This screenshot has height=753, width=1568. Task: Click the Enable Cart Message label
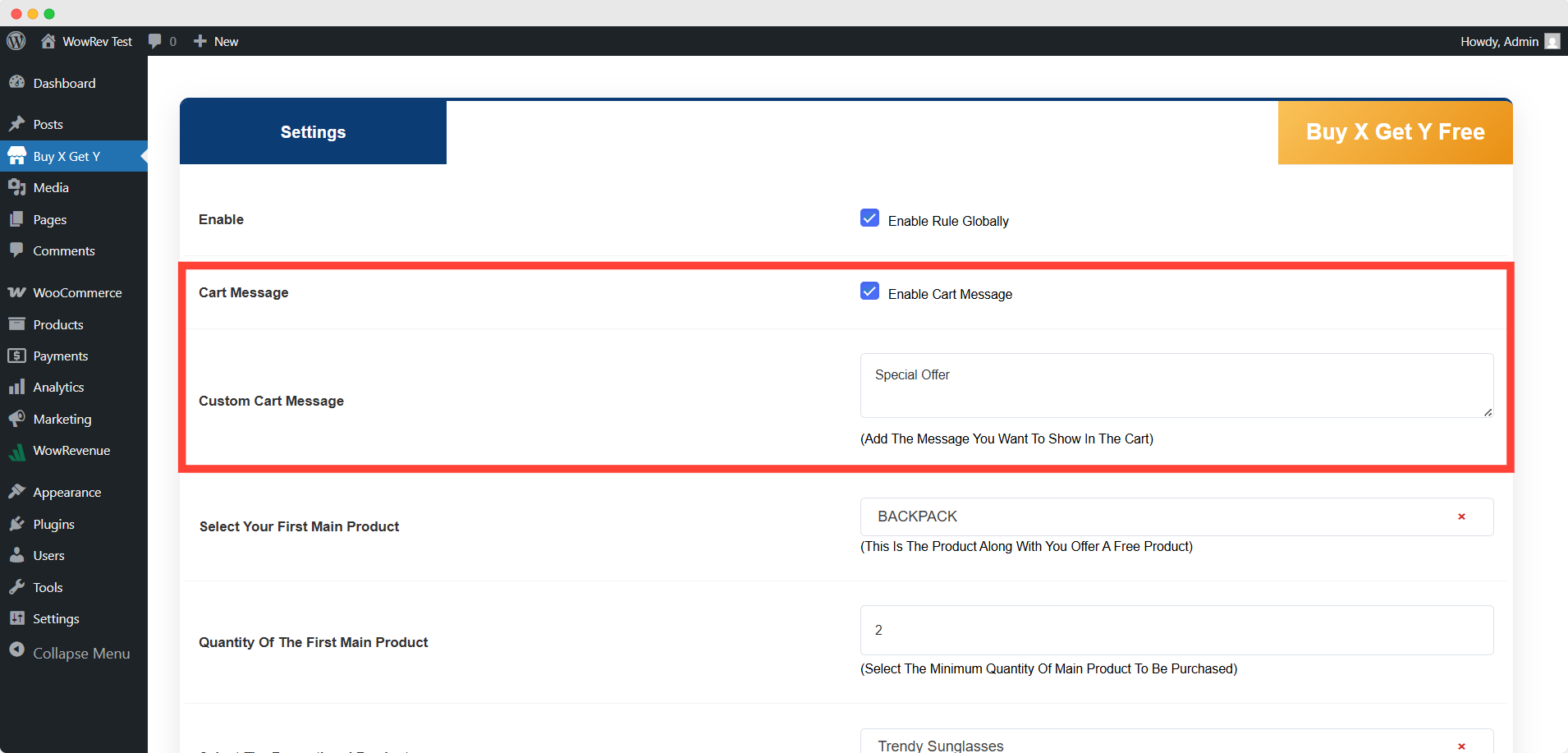(950, 294)
